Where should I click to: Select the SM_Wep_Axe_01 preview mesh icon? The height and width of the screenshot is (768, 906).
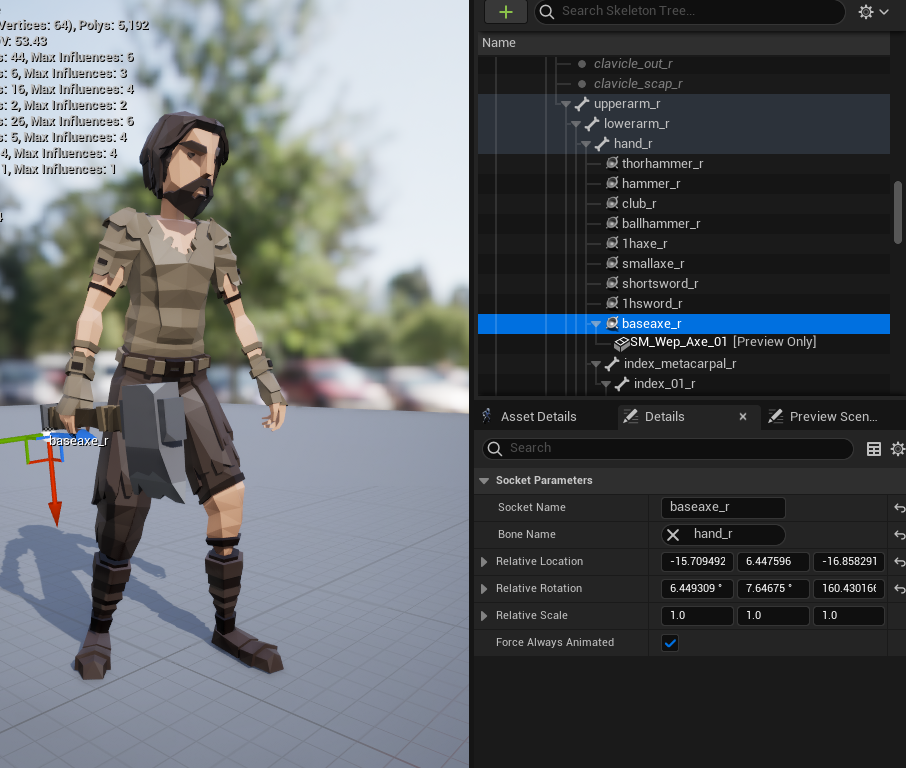tap(621, 343)
